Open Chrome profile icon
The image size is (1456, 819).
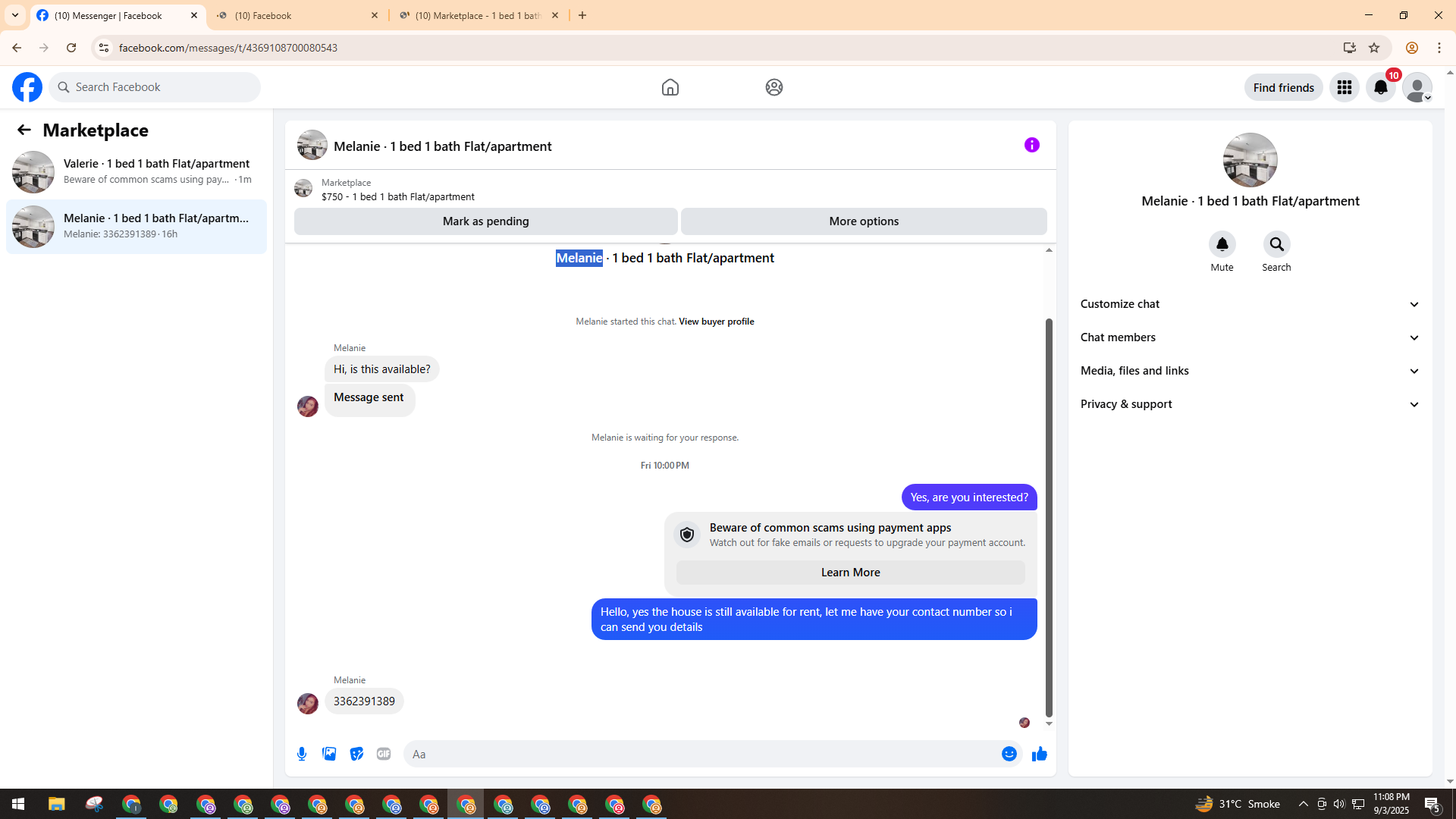[1411, 48]
